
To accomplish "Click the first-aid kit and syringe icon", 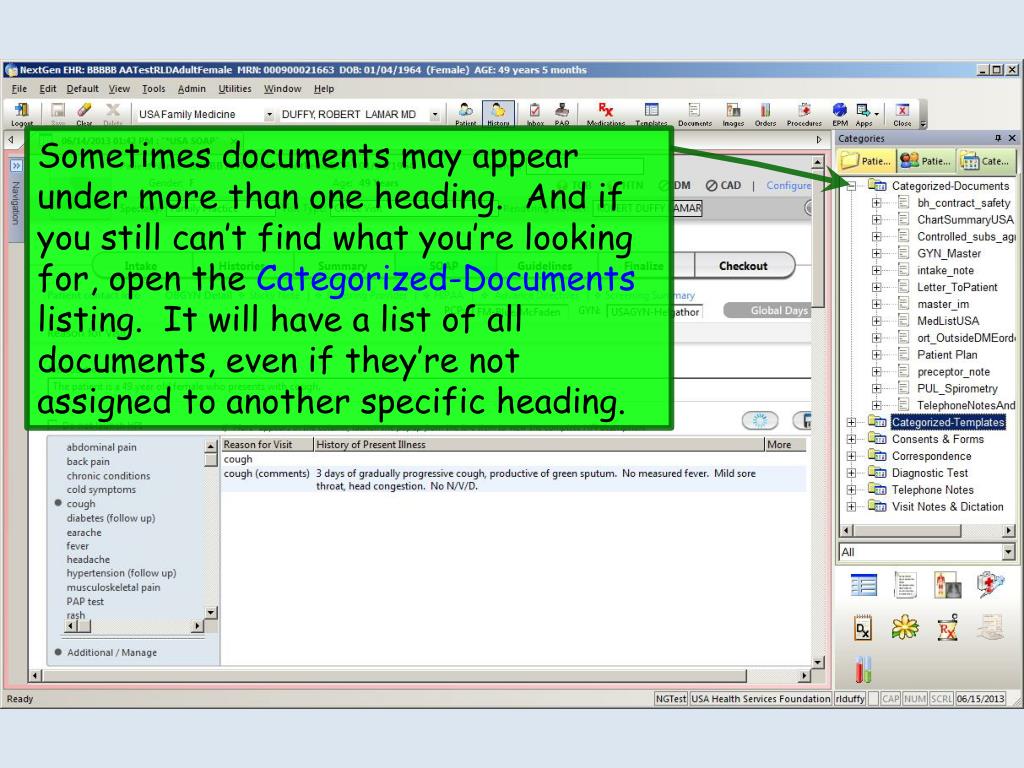I will coord(990,583).
